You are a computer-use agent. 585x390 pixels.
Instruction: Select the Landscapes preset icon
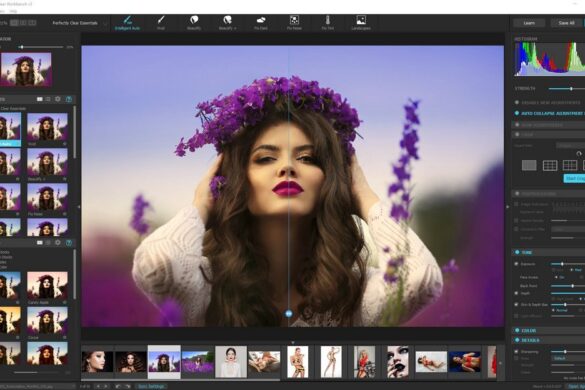click(361, 20)
